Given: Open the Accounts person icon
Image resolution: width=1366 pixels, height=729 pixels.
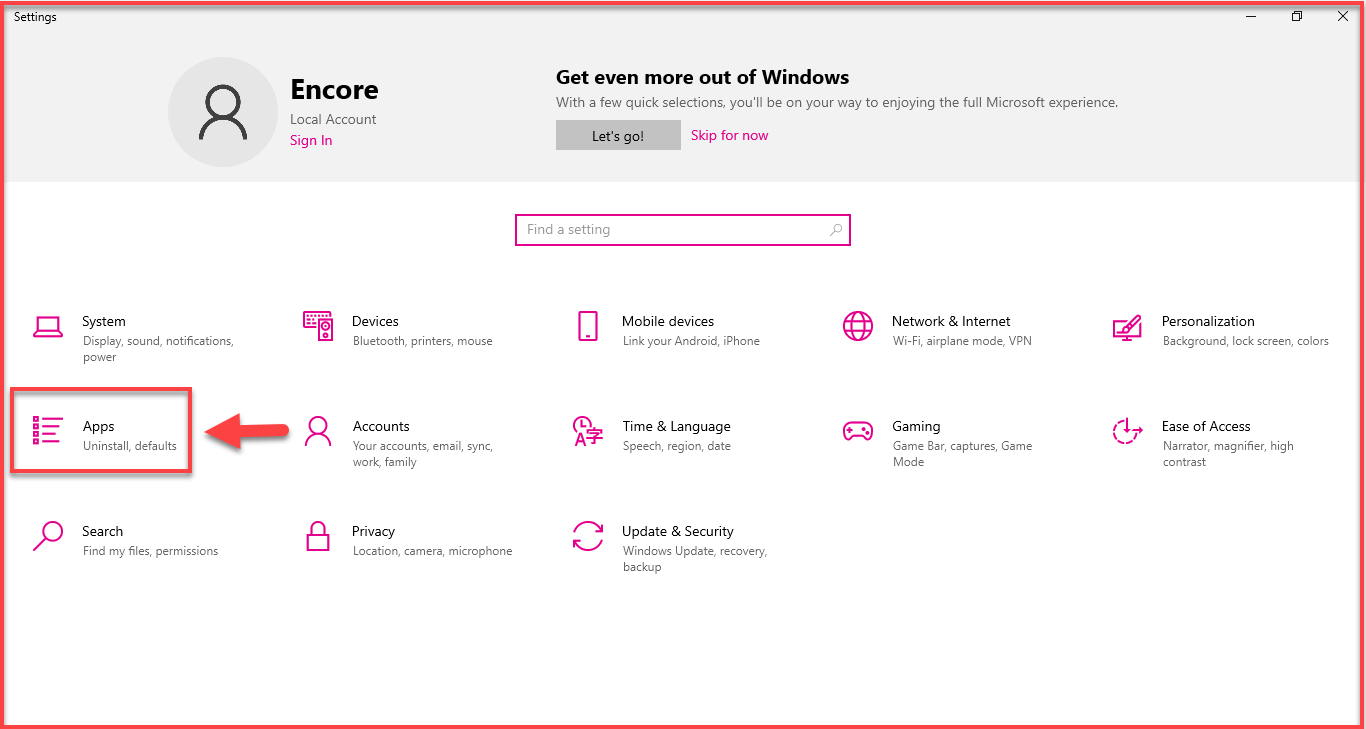Looking at the screenshot, I should 318,431.
